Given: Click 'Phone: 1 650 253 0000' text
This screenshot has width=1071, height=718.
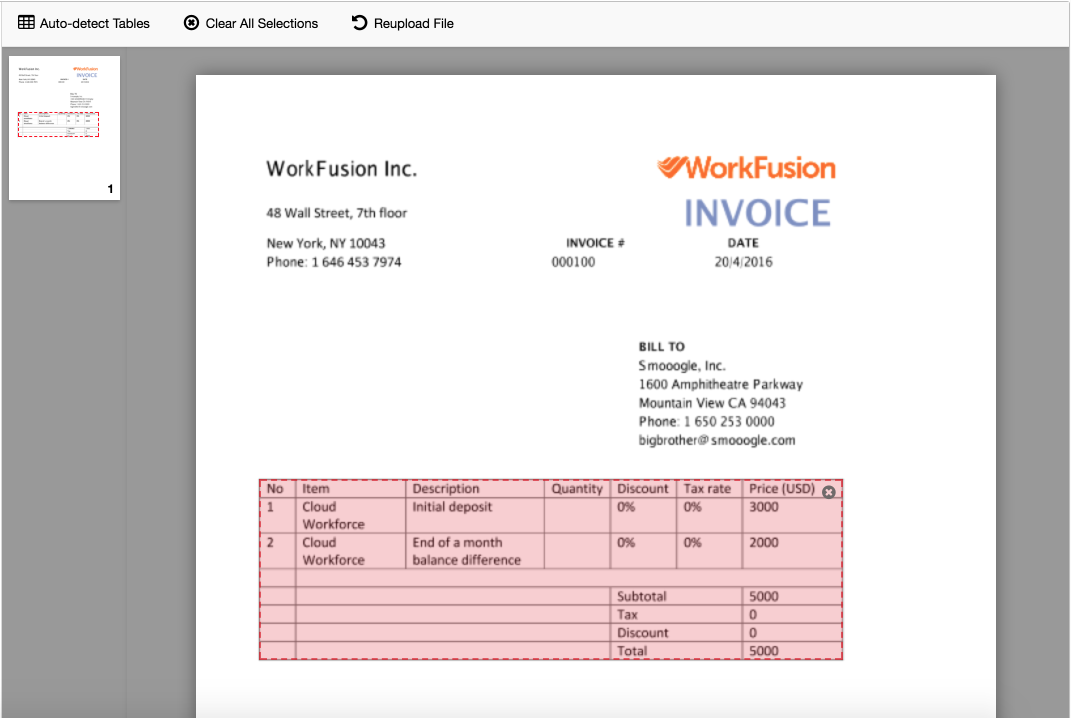Looking at the screenshot, I should point(706,422).
